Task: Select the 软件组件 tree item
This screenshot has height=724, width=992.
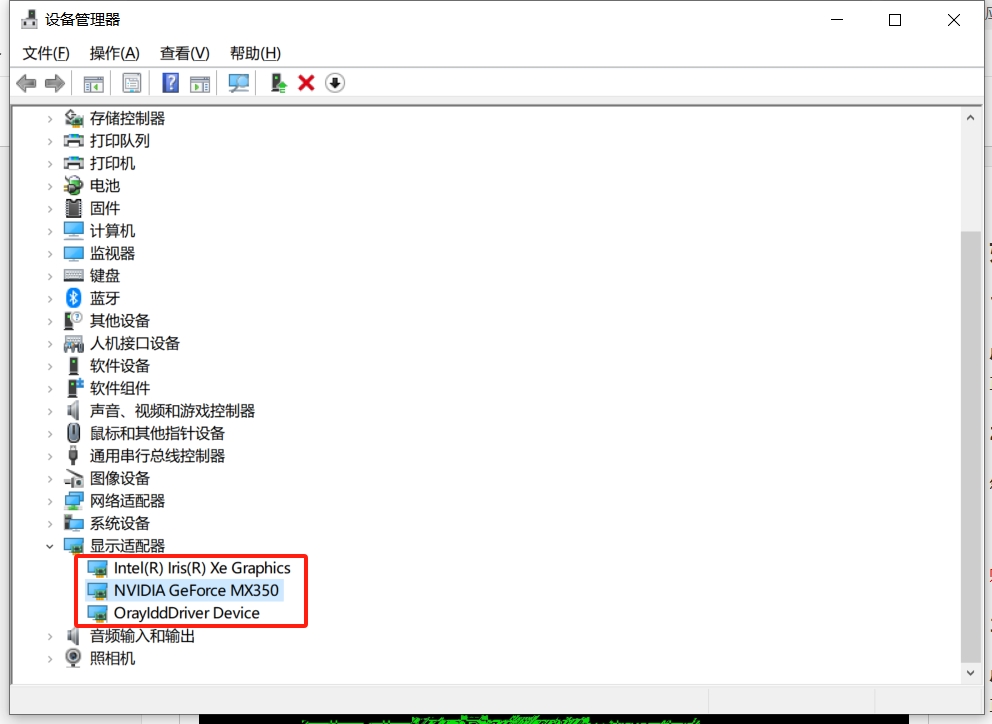Action: pyautogui.click(x=120, y=388)
